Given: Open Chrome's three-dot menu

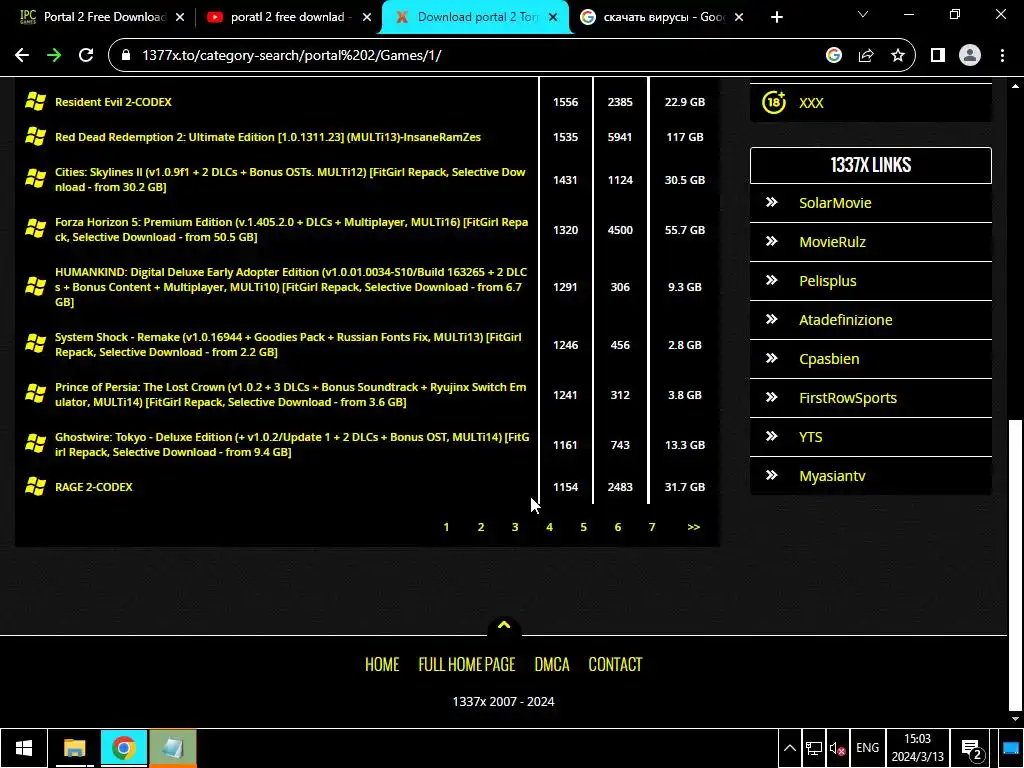Looking at the screenshot, I should click(1002, 56).
